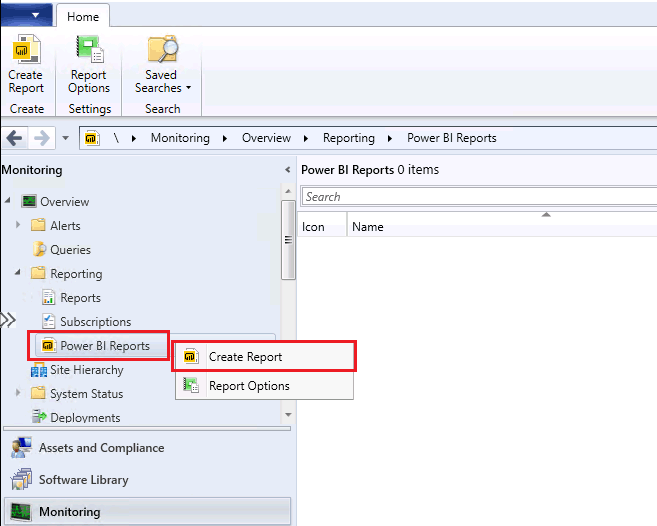Click the Create Report ribbon icon
The height and width of the screenshot is (526, 657).
click(26, 49)
